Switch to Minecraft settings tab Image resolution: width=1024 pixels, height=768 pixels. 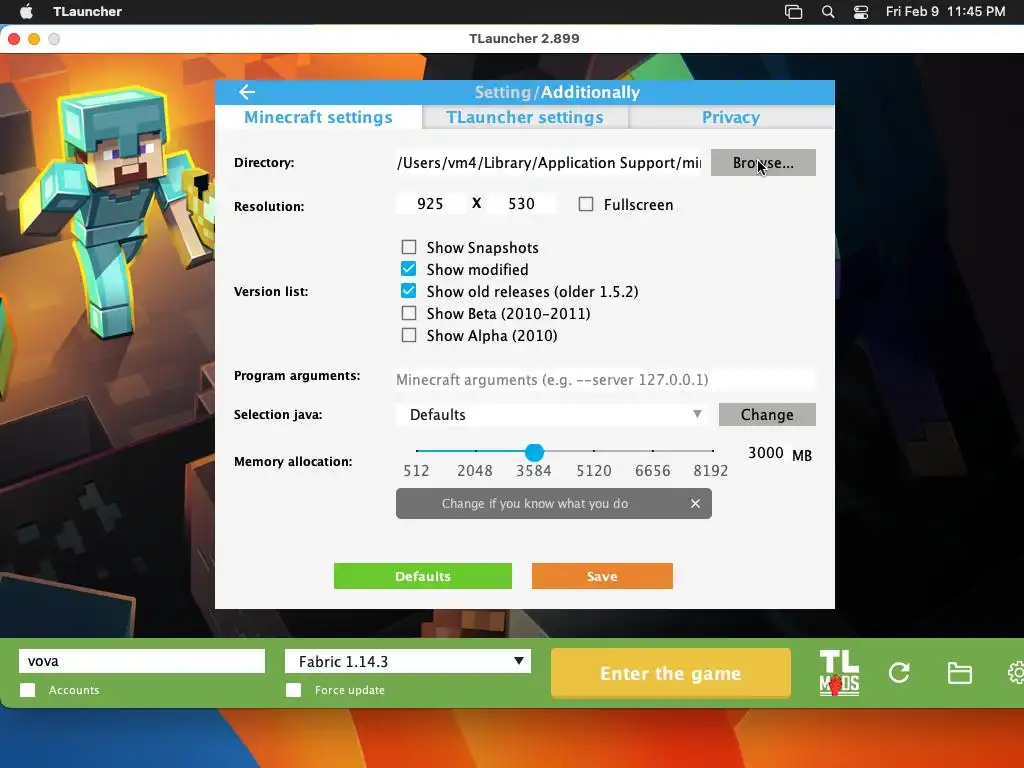click(319, 118)
